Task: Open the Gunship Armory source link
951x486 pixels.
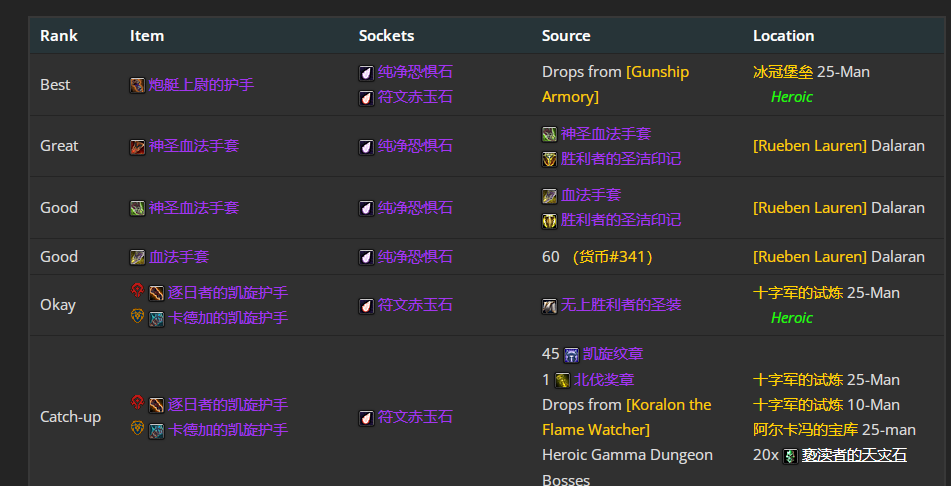Action: [x=616, y=84]
